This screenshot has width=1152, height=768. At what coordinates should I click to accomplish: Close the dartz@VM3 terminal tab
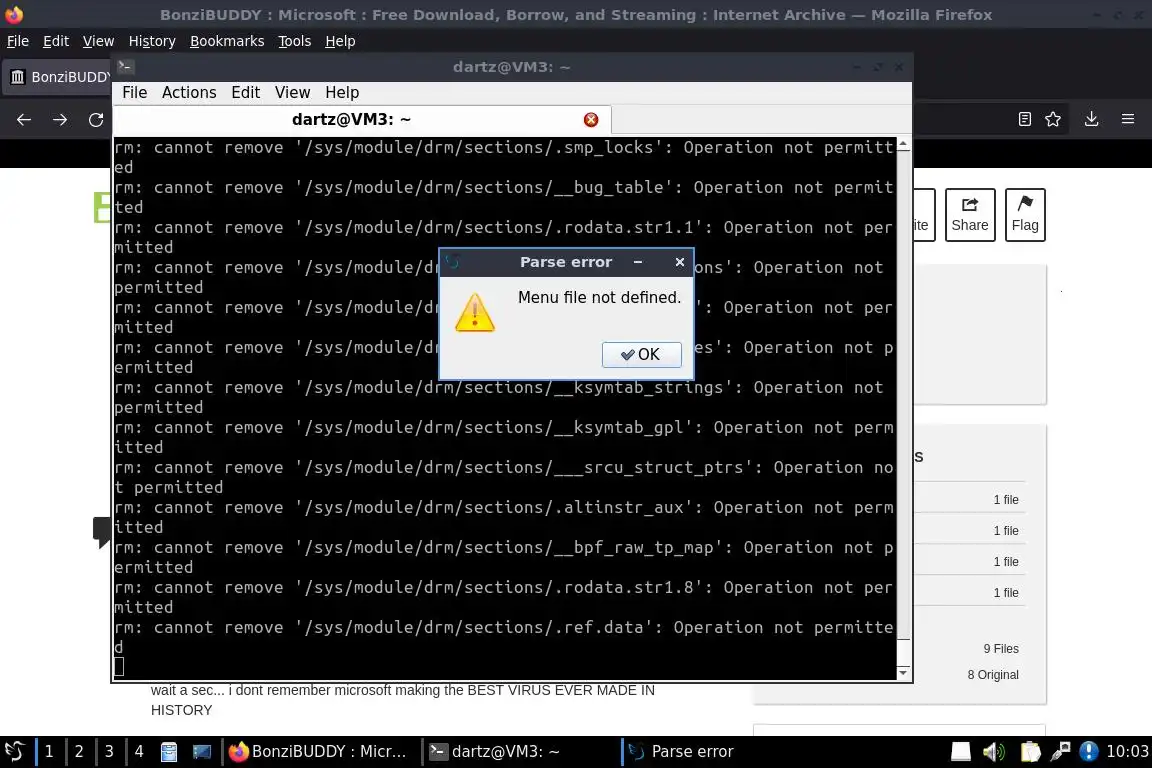click(x=591, y=120)
